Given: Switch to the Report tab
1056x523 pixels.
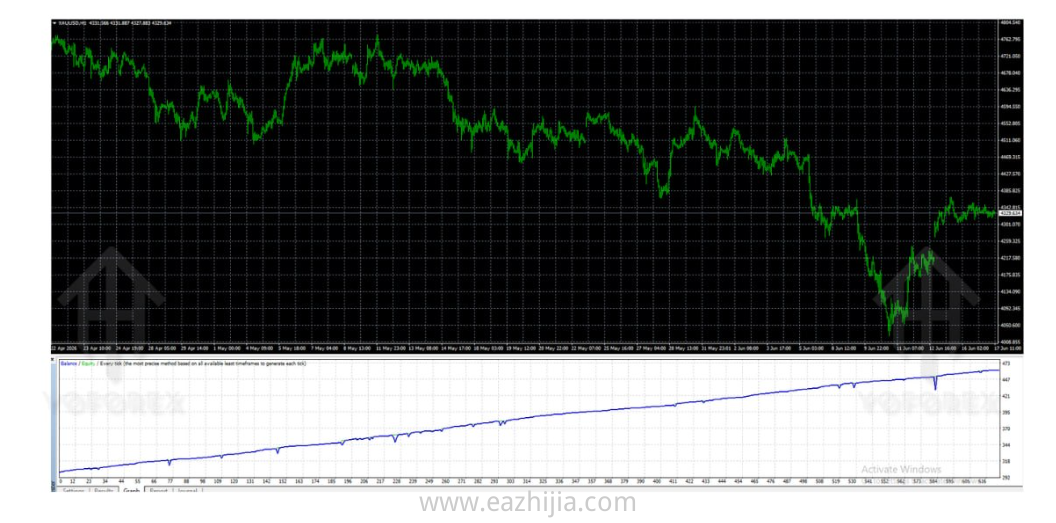Looking at the screenshot, I should [x=159, y=491].
